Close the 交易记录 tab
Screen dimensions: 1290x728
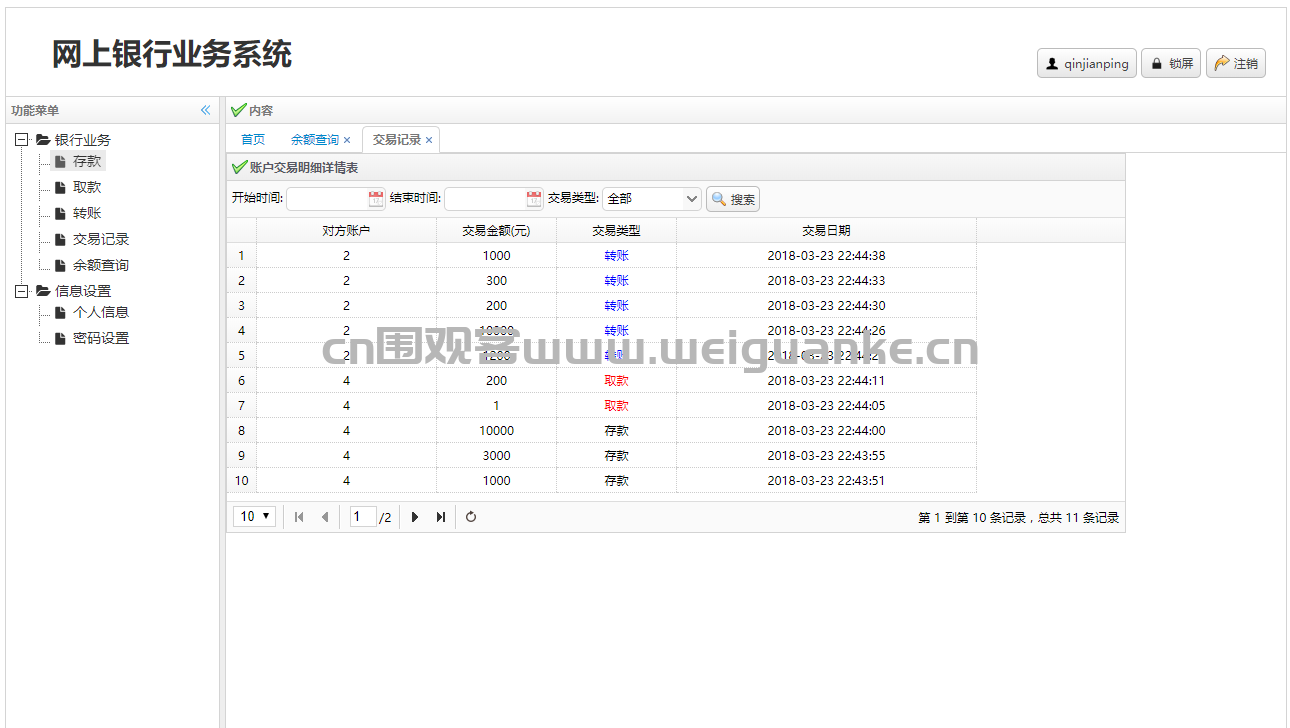pos(429,140)
